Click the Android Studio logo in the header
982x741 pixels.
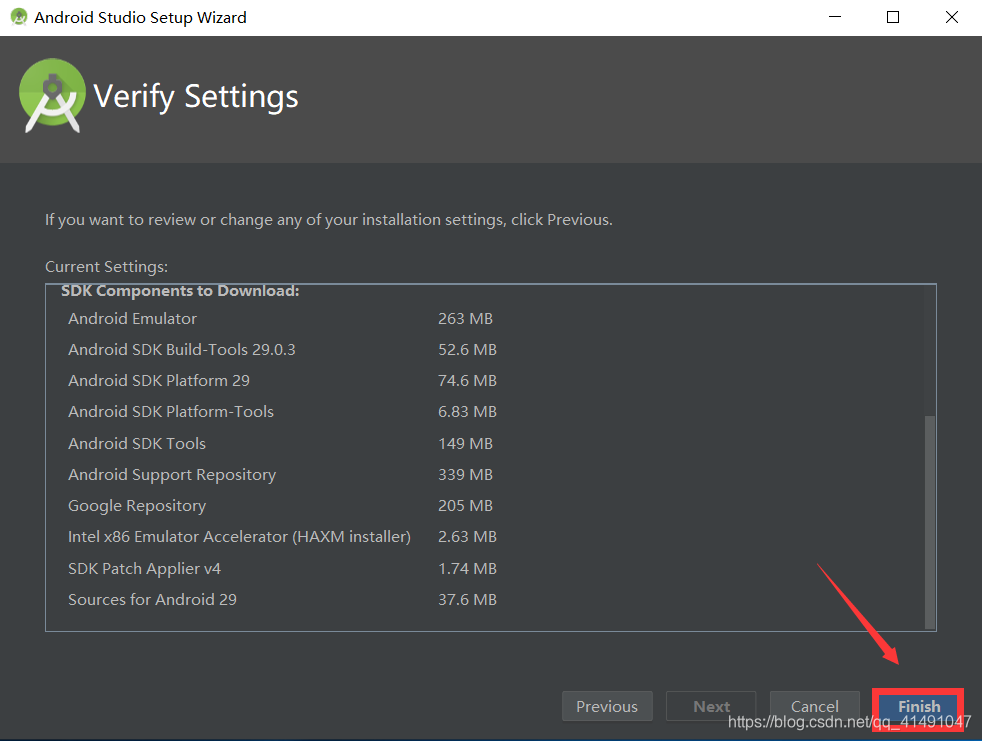point(52,96)
